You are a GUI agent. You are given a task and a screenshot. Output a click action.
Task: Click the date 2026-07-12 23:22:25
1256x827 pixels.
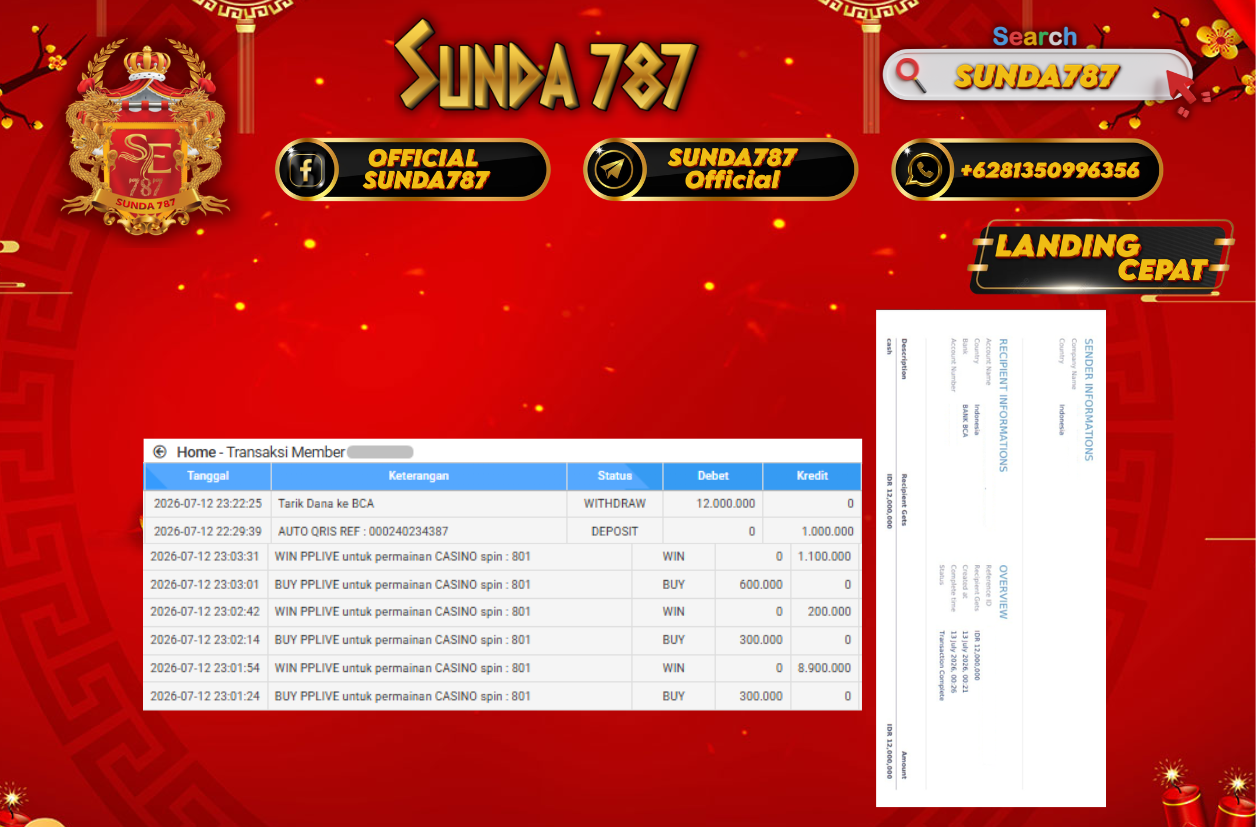coord(208,504)
